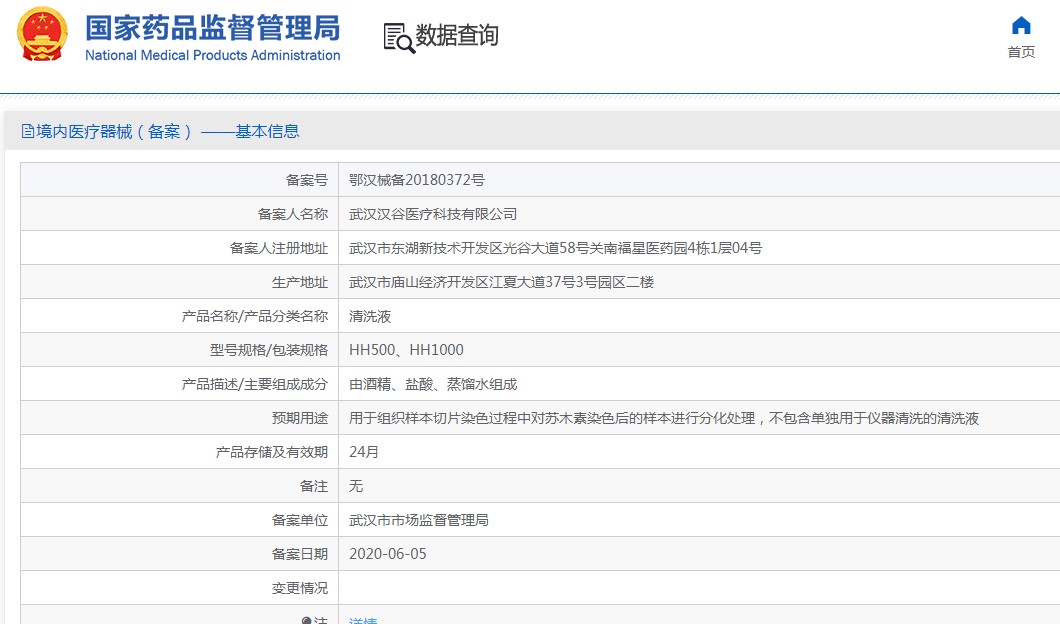The height and width of the screenshot is (624, 1060).
Task: Select the value 24月
Action: point(364,452)
